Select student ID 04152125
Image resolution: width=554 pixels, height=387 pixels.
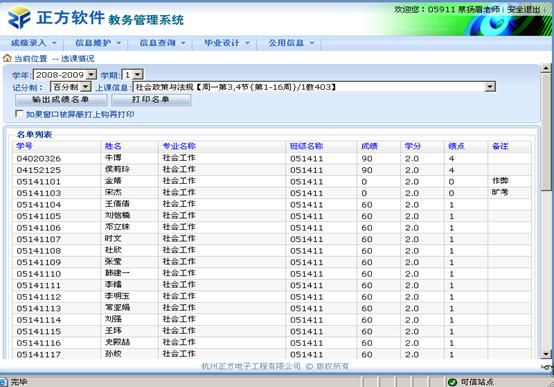pyautogui.click(x=39, y=170)
